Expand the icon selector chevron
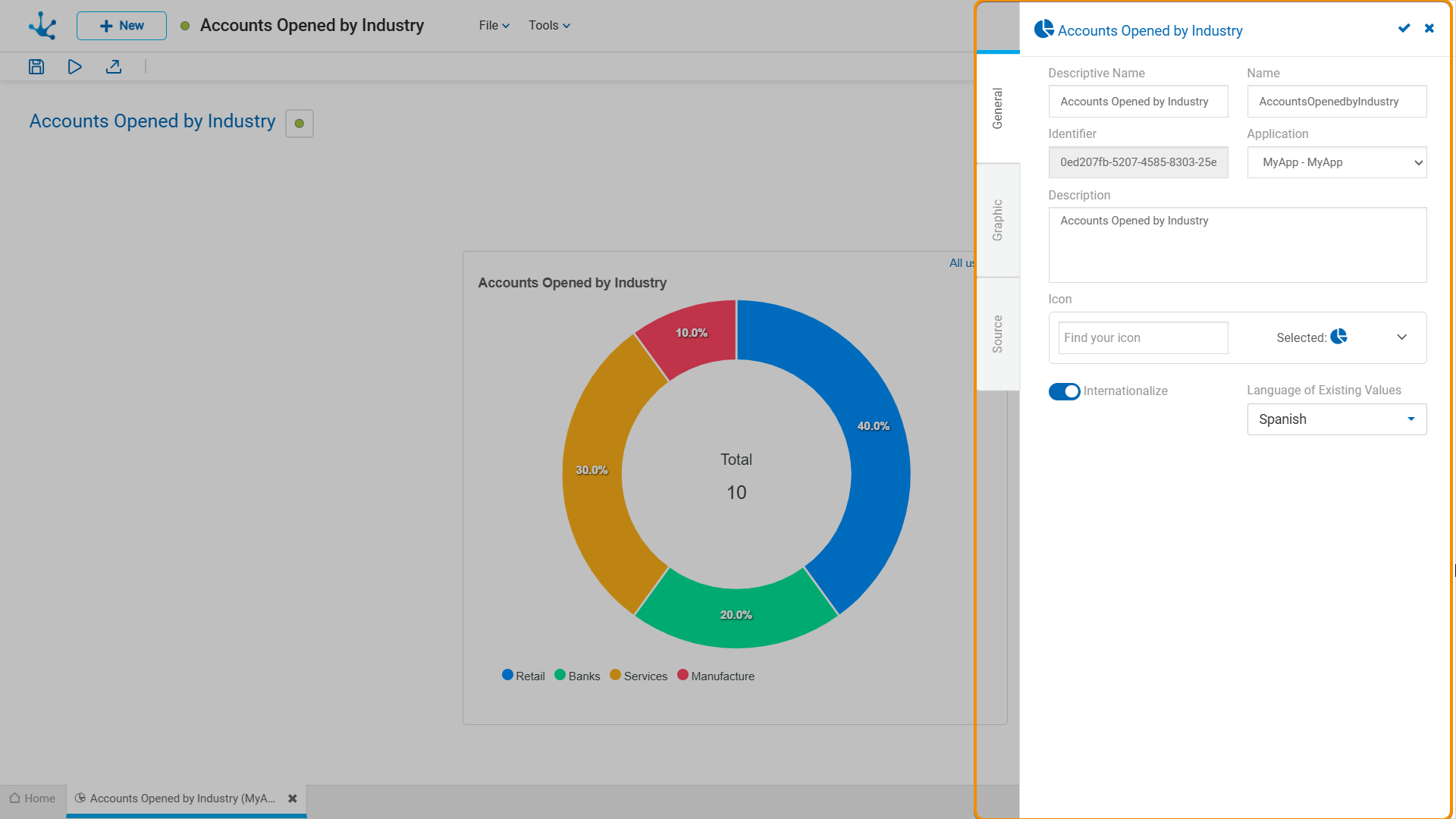This screenshot has height=819, width=1456. (x=1401, y=337)
